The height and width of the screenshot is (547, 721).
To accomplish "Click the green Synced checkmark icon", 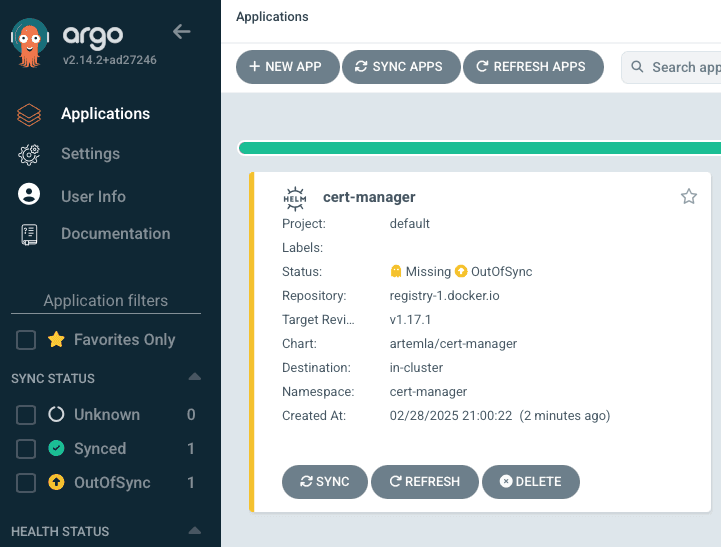I will [x=56, y=448].
